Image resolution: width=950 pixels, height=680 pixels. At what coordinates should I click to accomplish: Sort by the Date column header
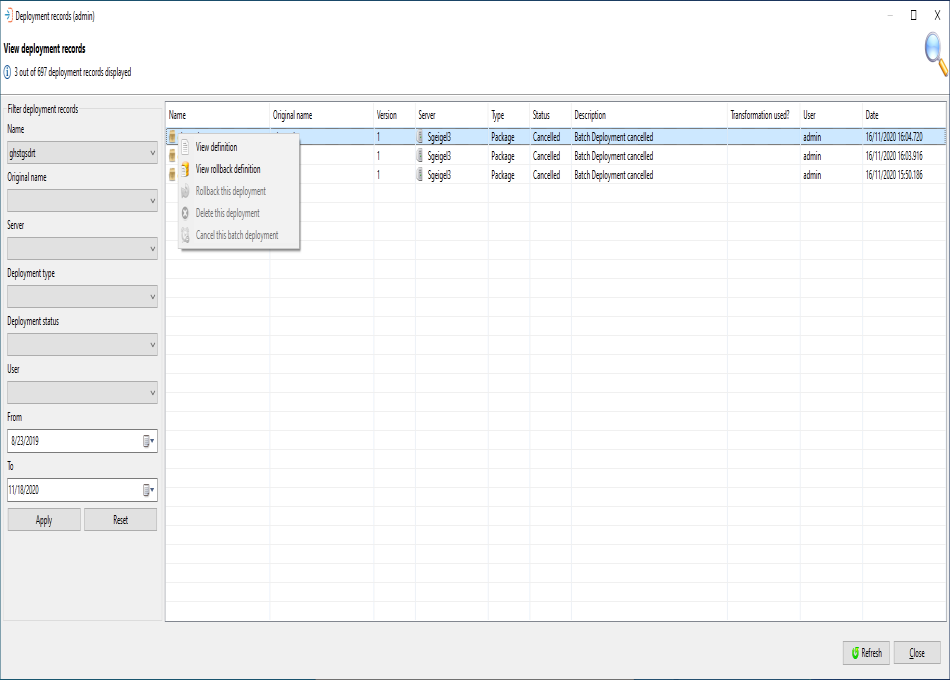(x=904, y=115)
